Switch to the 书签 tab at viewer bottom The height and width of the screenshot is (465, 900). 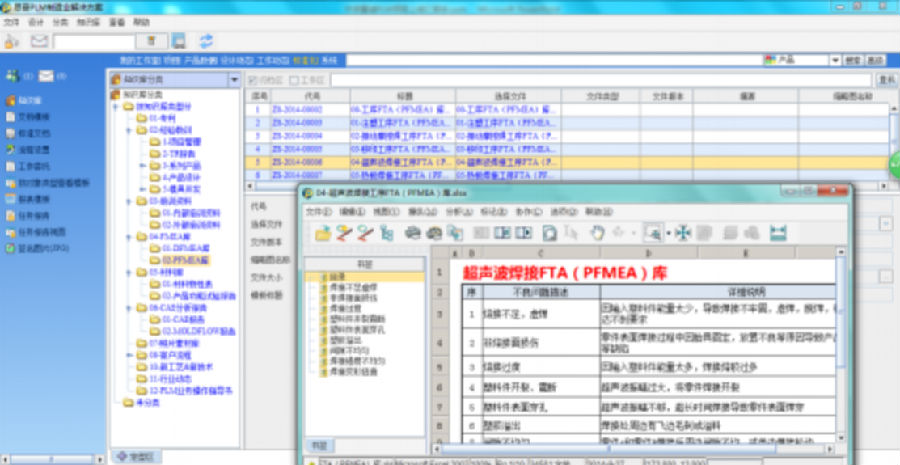click(x=319, y=445)
